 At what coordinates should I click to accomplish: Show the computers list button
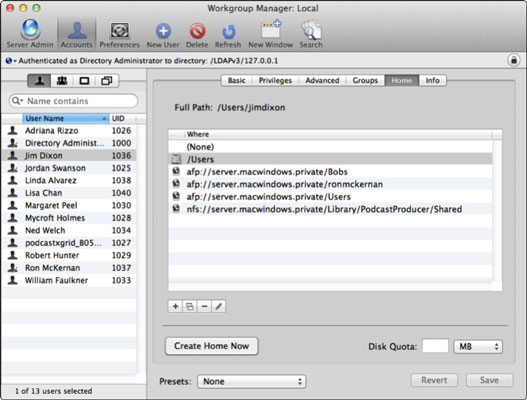pyautogui.click(x=84, y=81)
